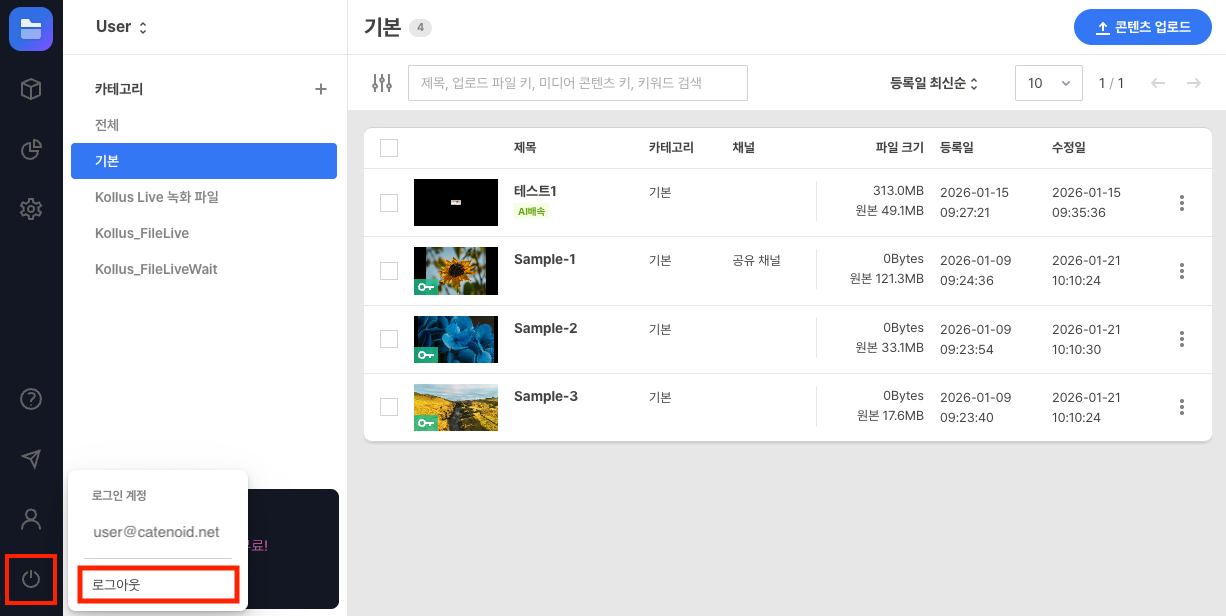This screenshot has width=1226, height=616.
Task: Check the box for the Sample-1 row
Action: 389,271
